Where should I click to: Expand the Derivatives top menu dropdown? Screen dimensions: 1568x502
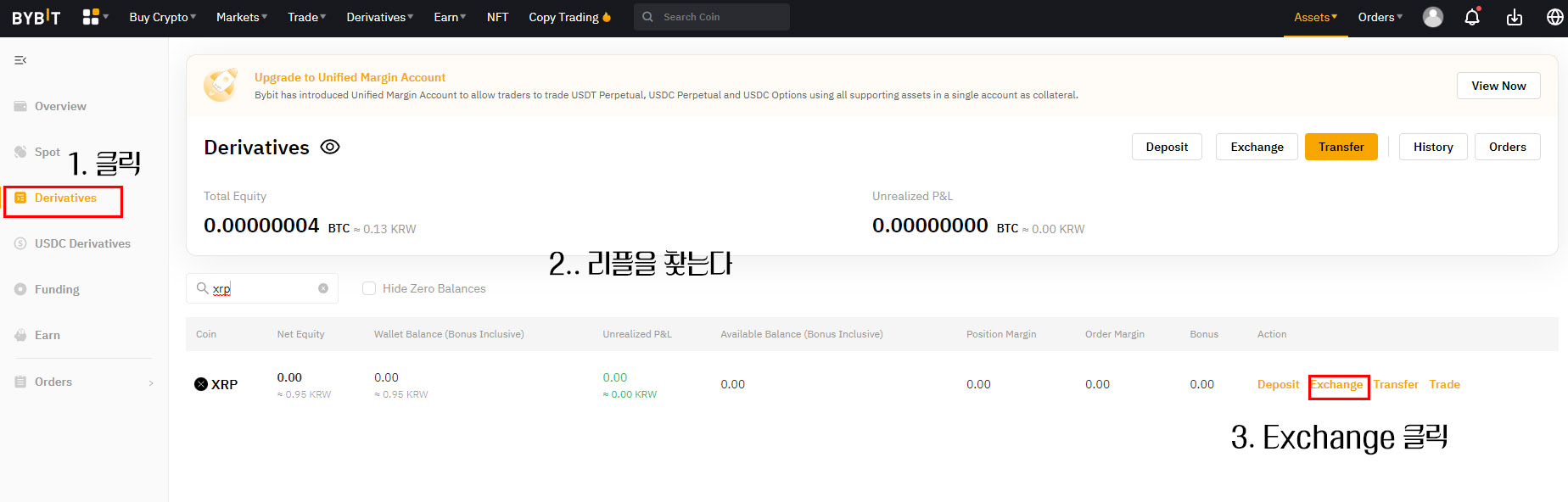380,17
